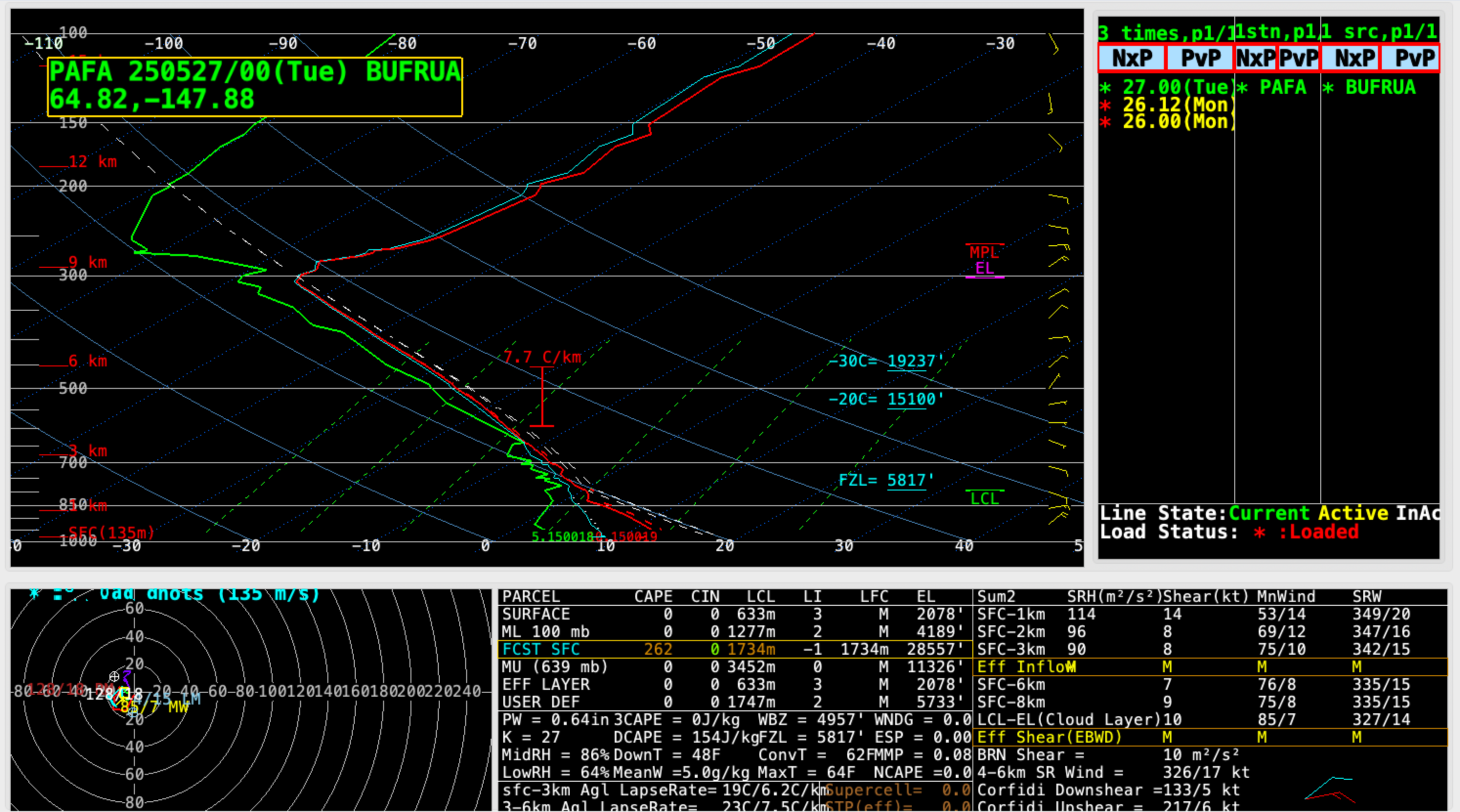Select the PAFA station entry in the list
1460x812 pixels.
[x=1272, y=87]
